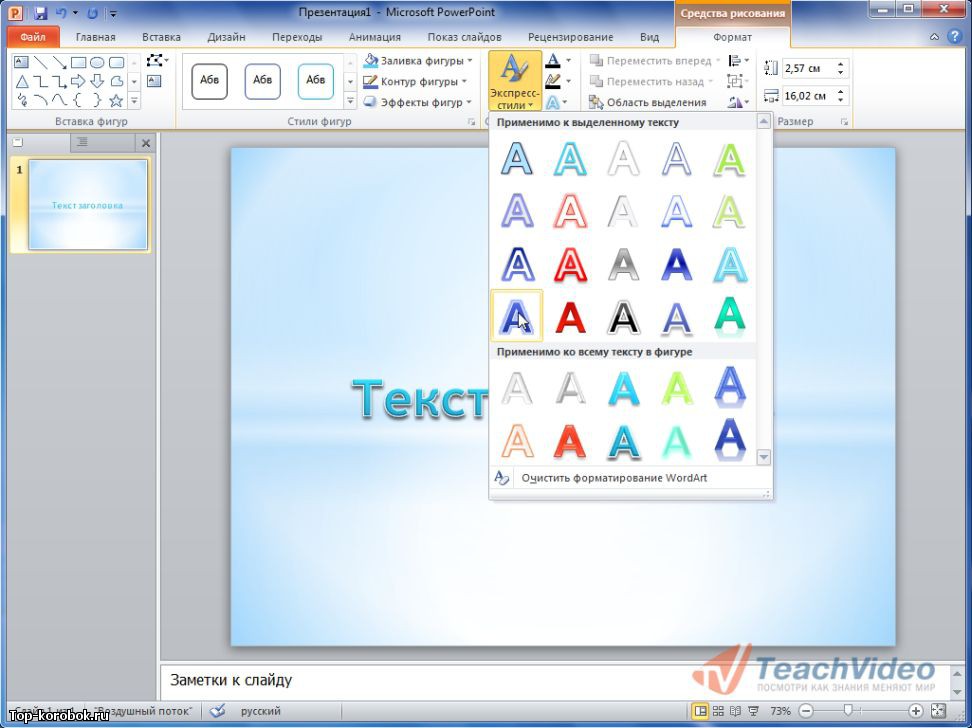This screenshot has width=972, height=728.
Task: Select the Text Box shape in the shapes gallery
Action: (x=21, y=62)
